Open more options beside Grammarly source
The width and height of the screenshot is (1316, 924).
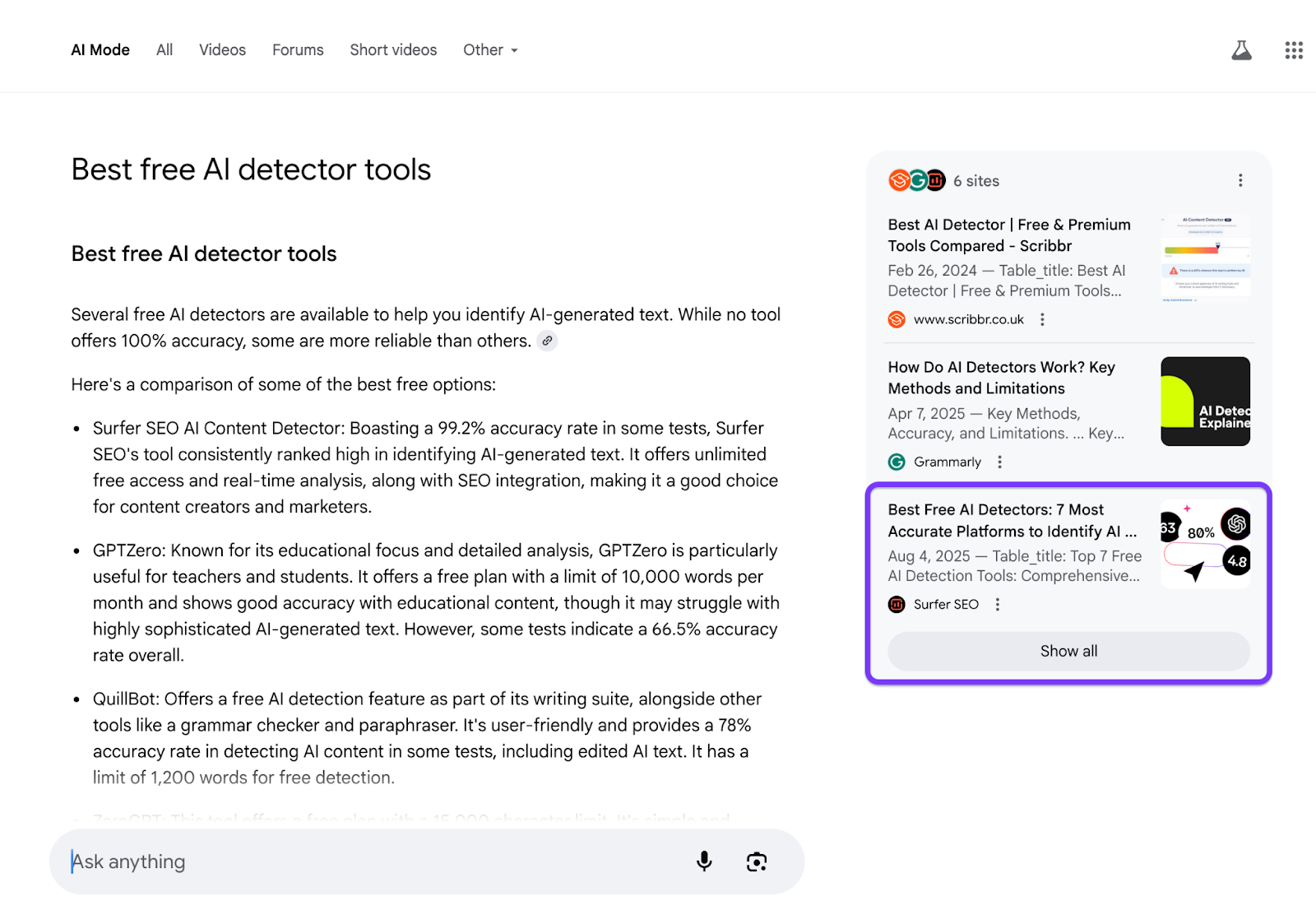[x=999, y=462]
